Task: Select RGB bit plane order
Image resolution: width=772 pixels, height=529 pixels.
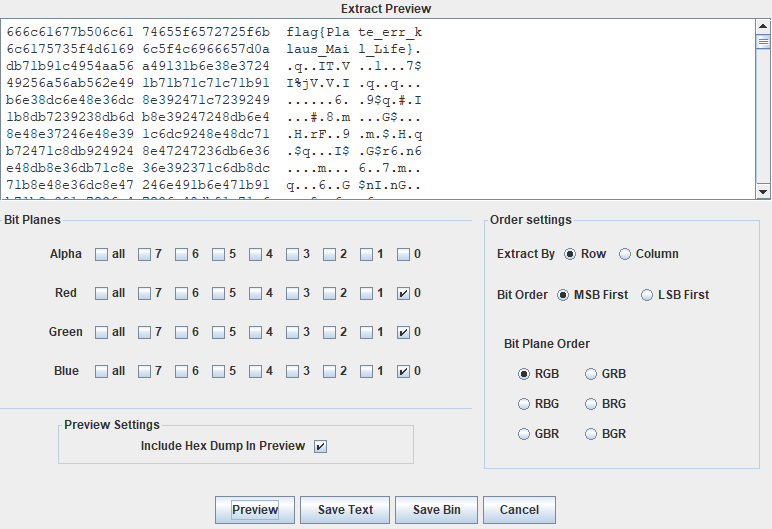Action: tap(524, 374)
